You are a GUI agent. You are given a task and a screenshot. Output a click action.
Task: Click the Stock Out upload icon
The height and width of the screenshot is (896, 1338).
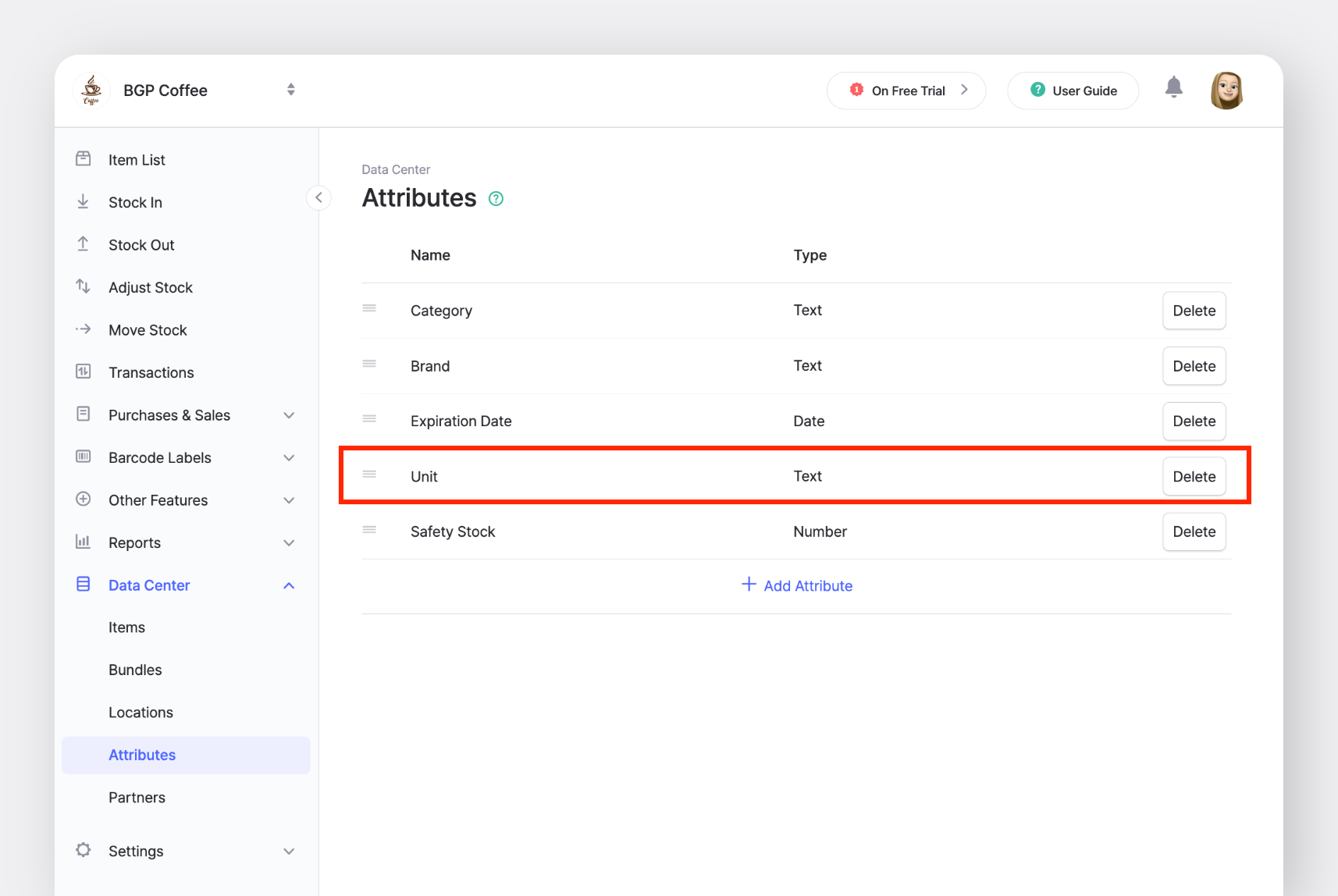click(x=83, y=244)
